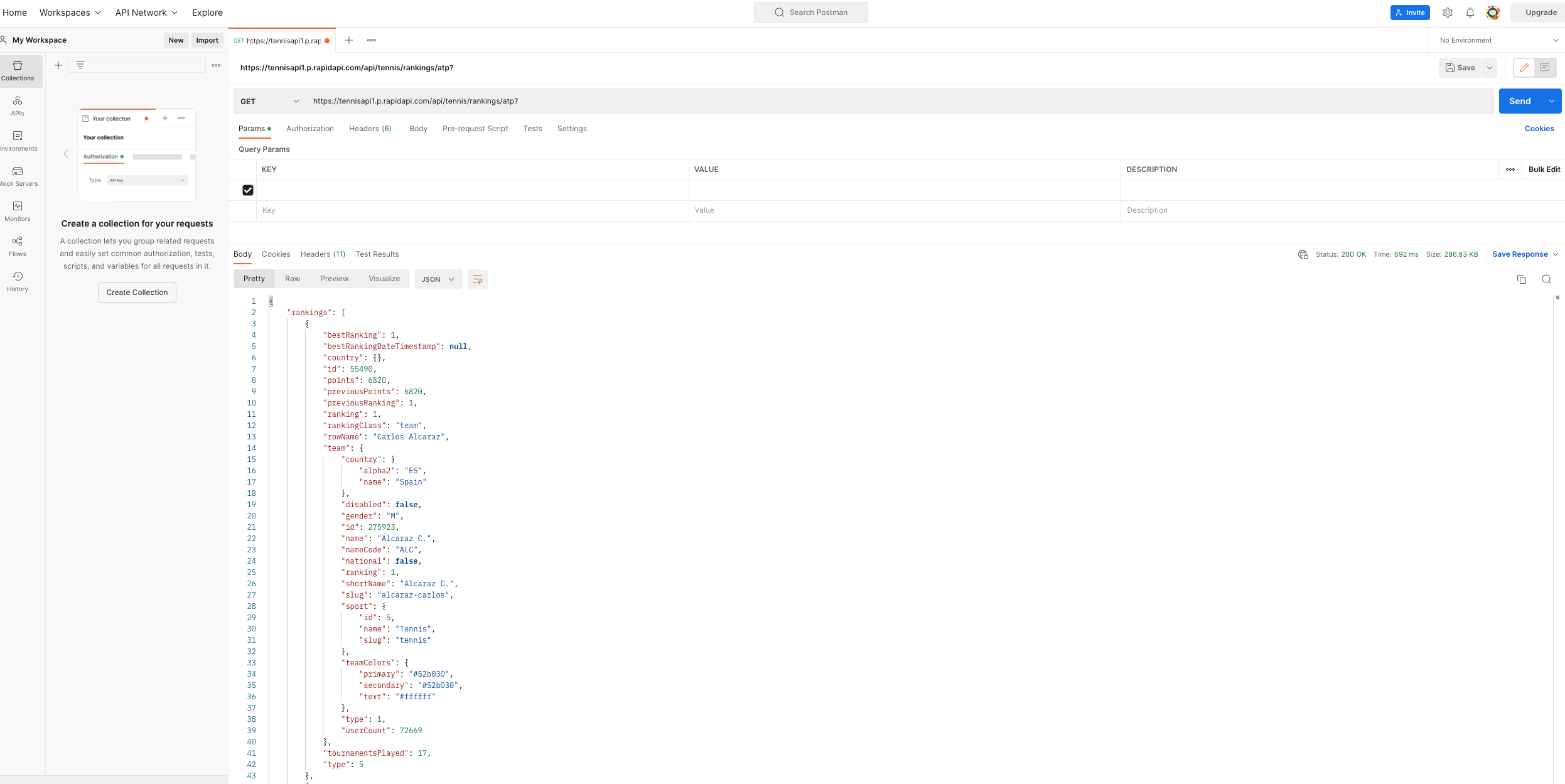The image size is (1565, 784).
Task: Expand the JSON format dropdown
Action: pos(438,279)
